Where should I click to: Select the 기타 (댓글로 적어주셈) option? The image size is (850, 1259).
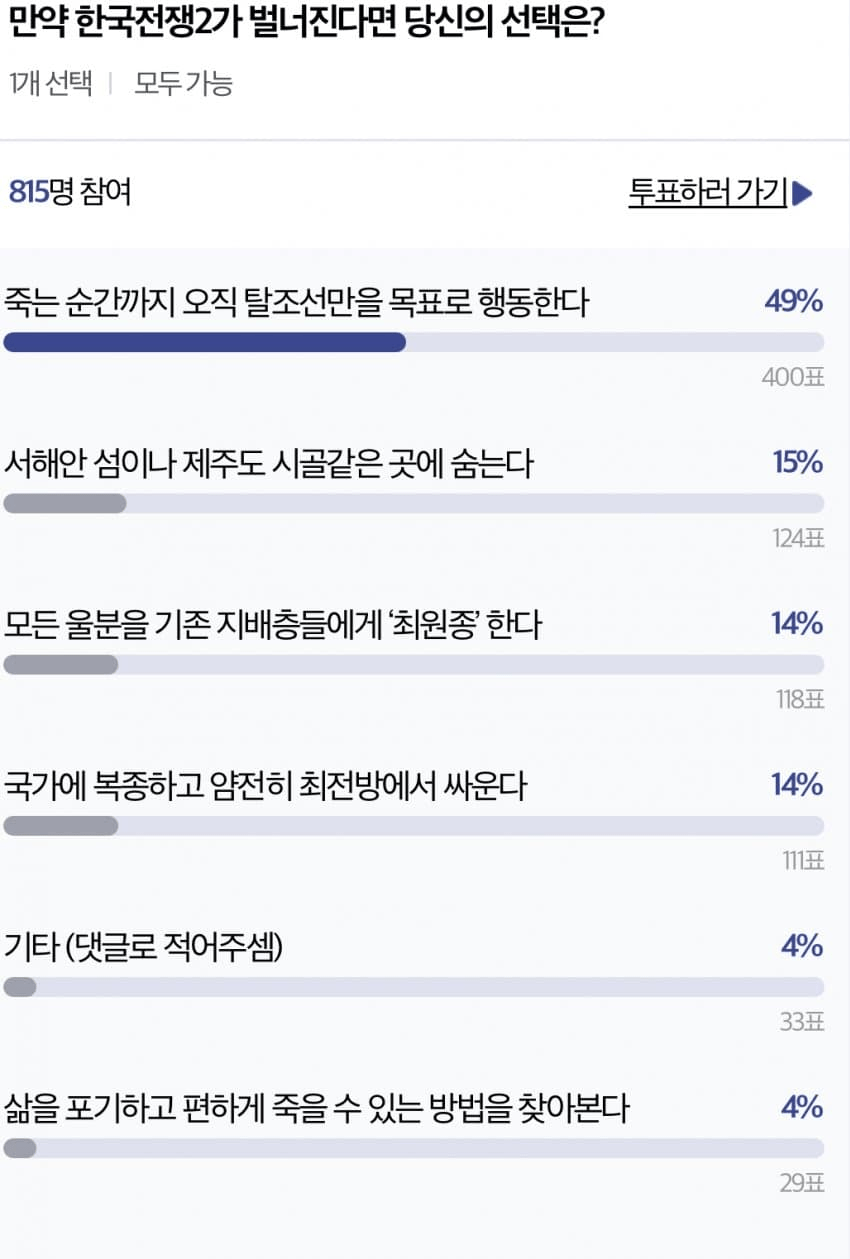[x=144, y=947]
